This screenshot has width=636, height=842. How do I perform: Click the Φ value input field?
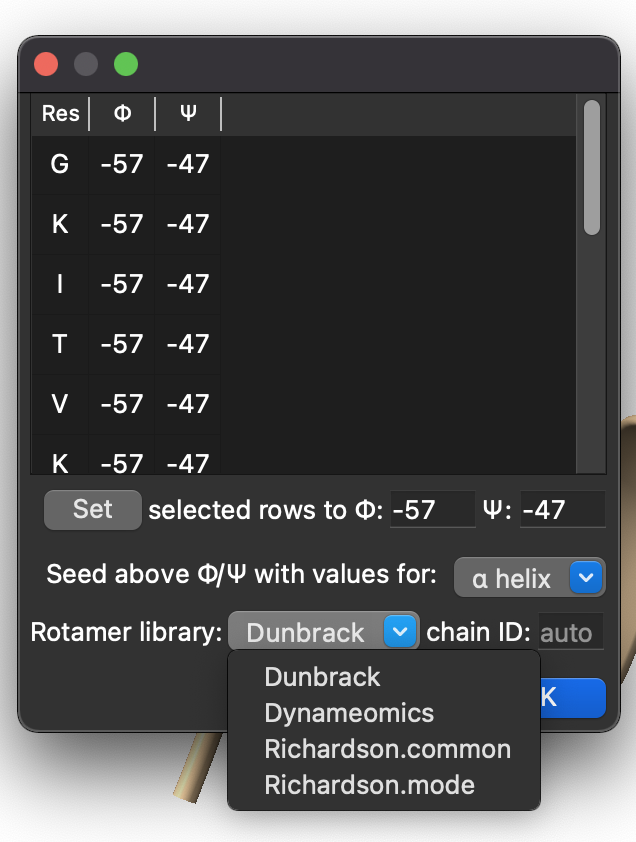point(432,510)
